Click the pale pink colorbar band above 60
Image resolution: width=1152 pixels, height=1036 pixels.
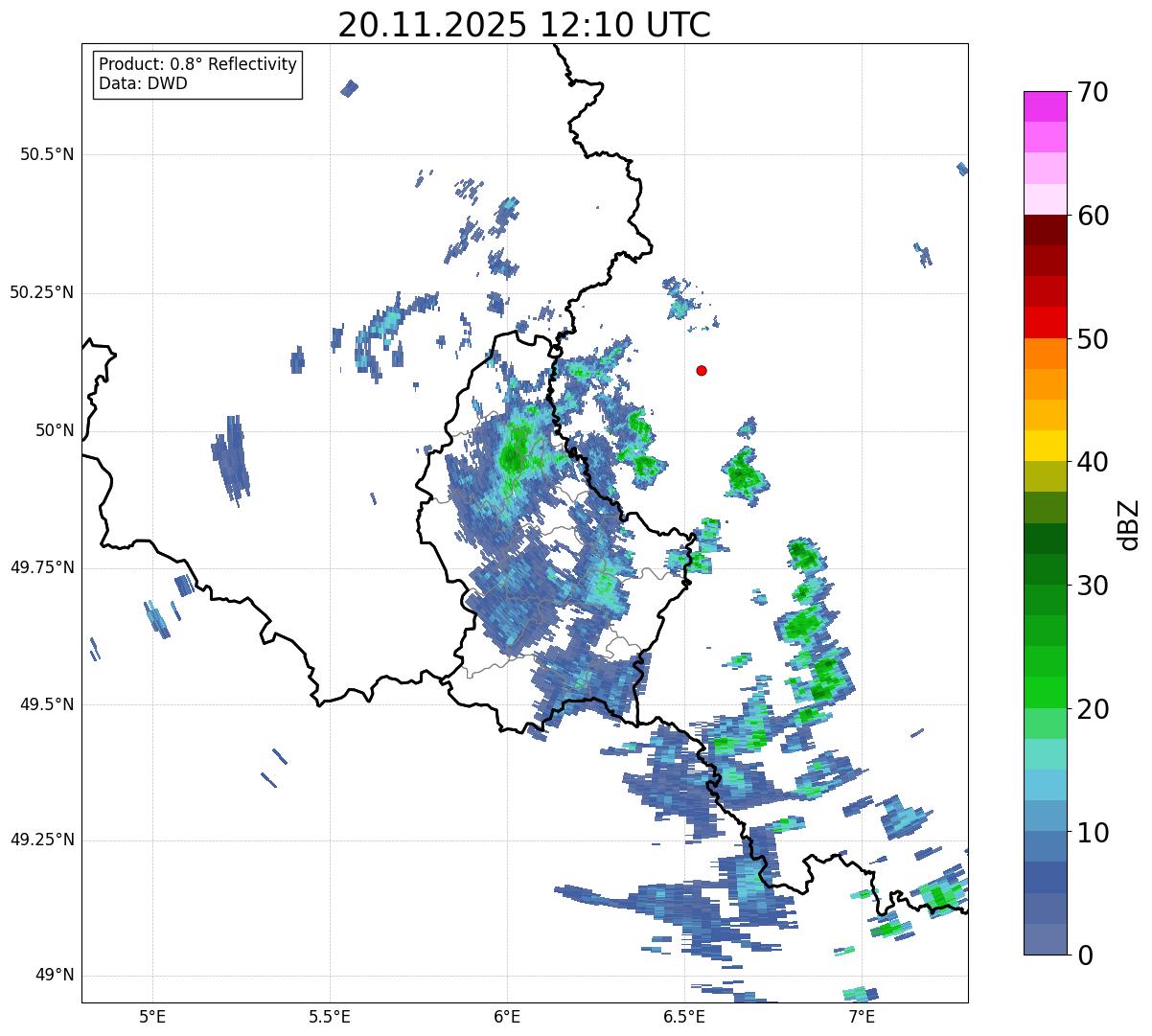pos(1045,199)
